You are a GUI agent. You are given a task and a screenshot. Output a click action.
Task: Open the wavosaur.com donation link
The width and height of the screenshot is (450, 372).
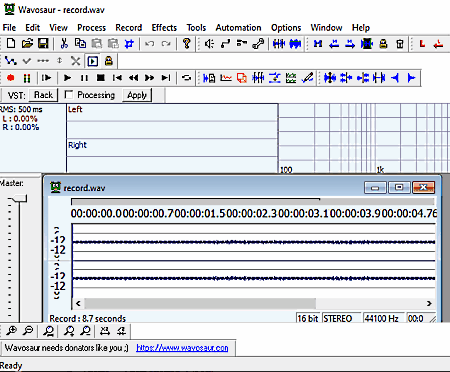point(182,348)
